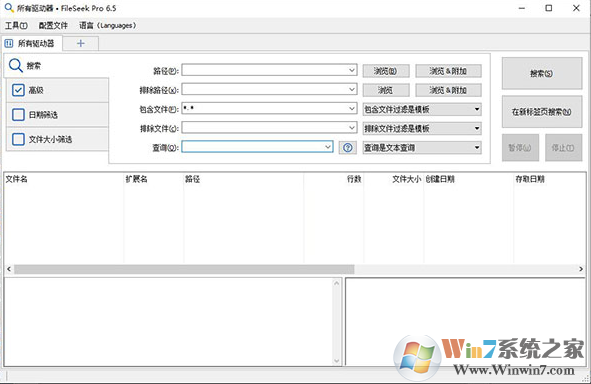591x384 pixels.
Task: Open 包含文件过滤是模板 dropdown
Action: point(422,109)
